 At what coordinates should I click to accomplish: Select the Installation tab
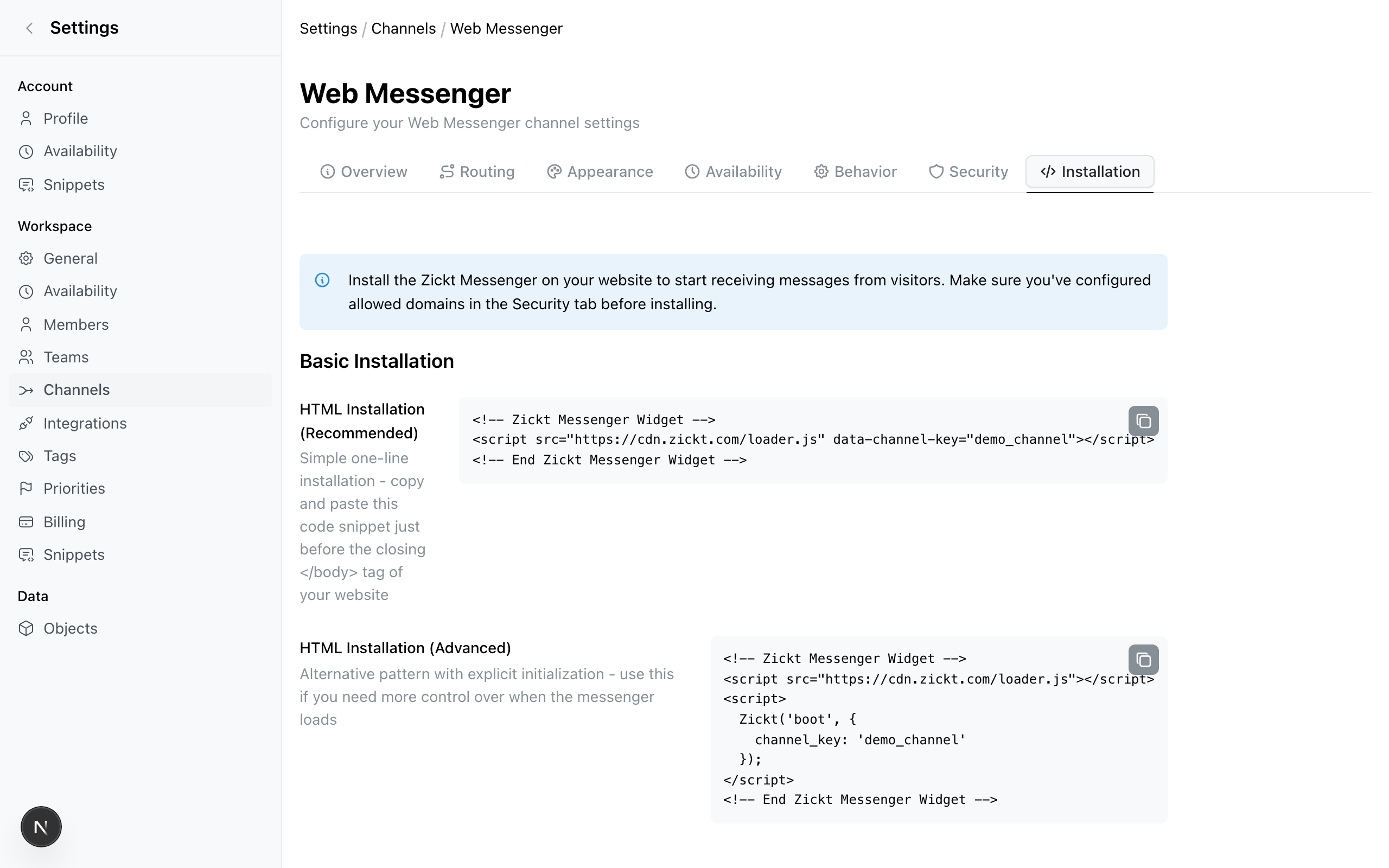(x=1089, y=171)
